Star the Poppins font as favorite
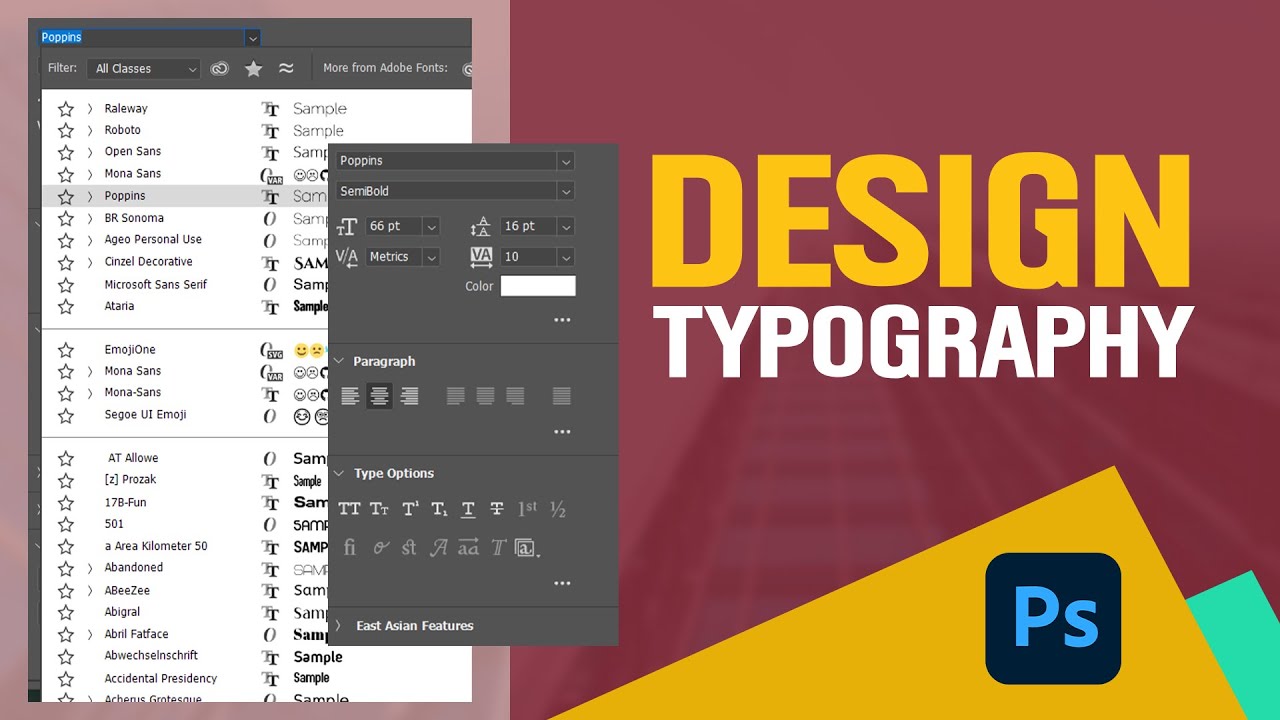Image resolution: width=1280 pixels, height=720 pixels. click(66, 197)
